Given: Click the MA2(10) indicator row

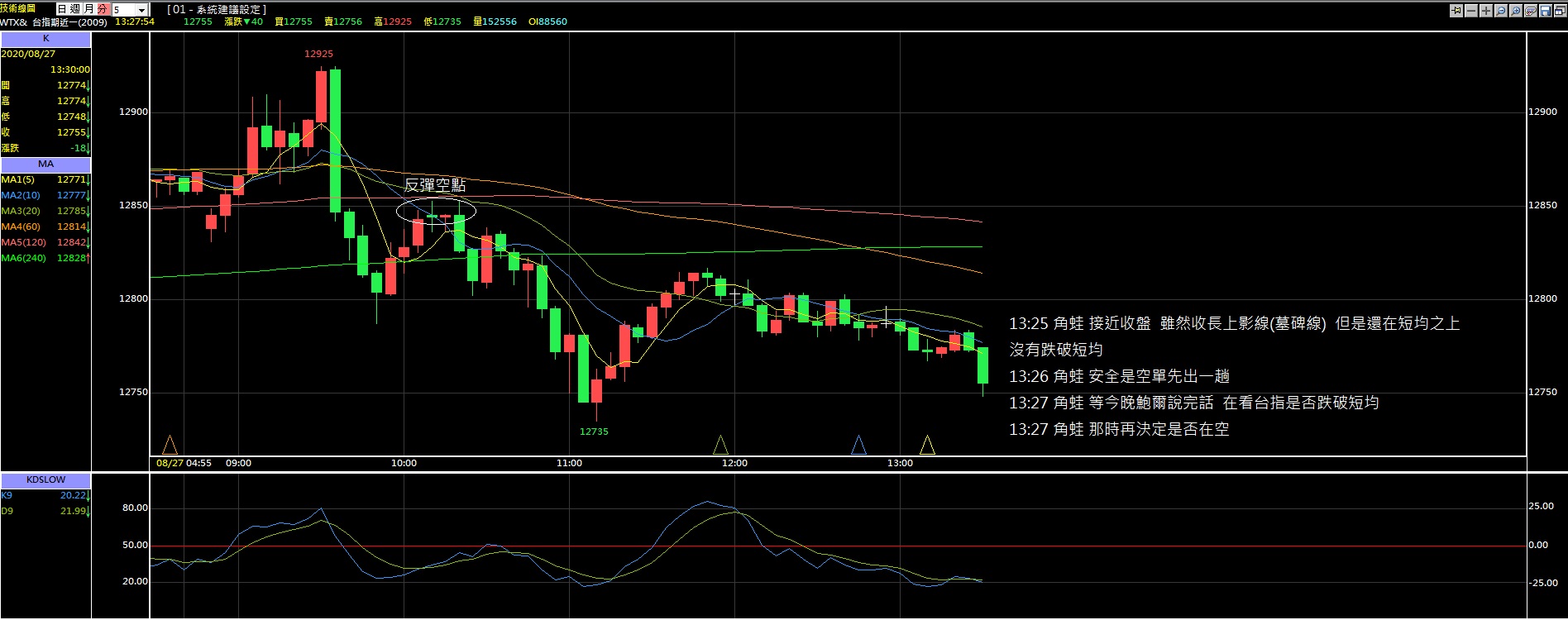Looking at the screenshot, I should (x=45, y=195).
